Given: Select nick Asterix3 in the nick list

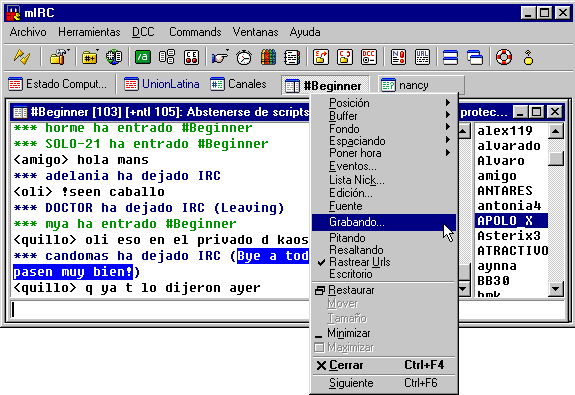Looking at the screenshot, I should click(511, 236).
